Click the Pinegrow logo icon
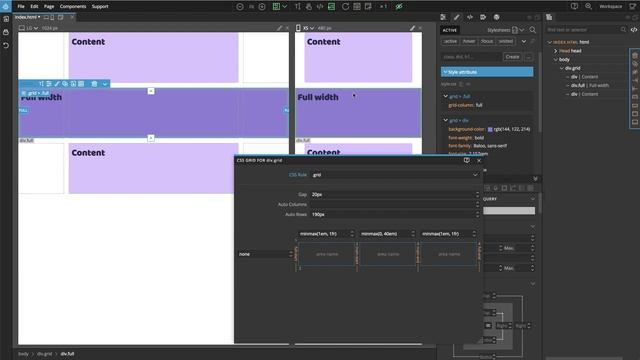The image size is (640, 360). pyautogui.click(x=6, y=6)
